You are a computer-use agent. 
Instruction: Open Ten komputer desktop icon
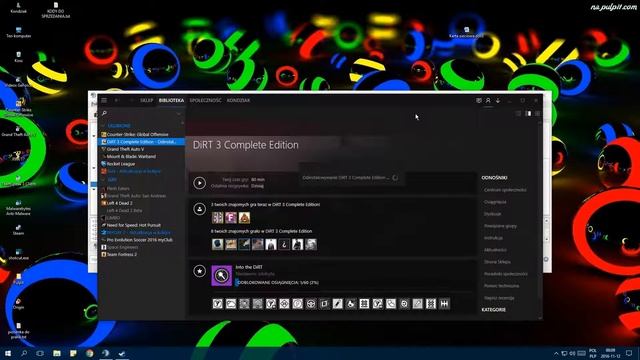click(x=18, y=32)
